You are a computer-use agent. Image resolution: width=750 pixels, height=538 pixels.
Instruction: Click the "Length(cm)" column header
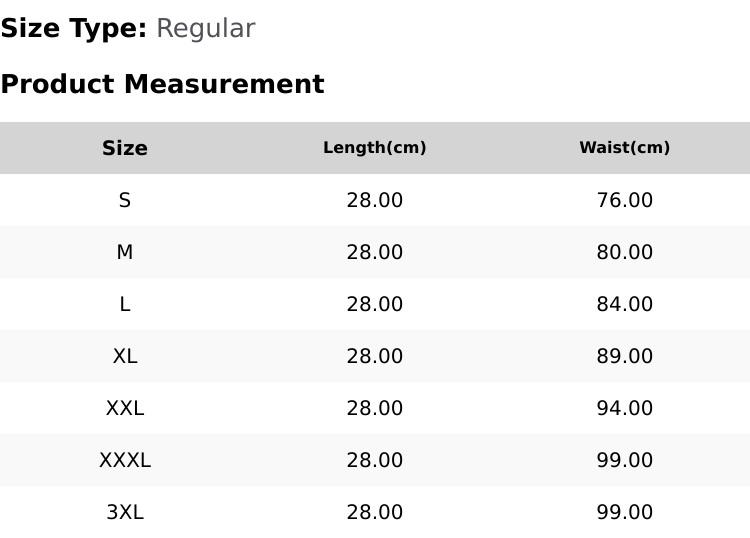tap(375, 148)
